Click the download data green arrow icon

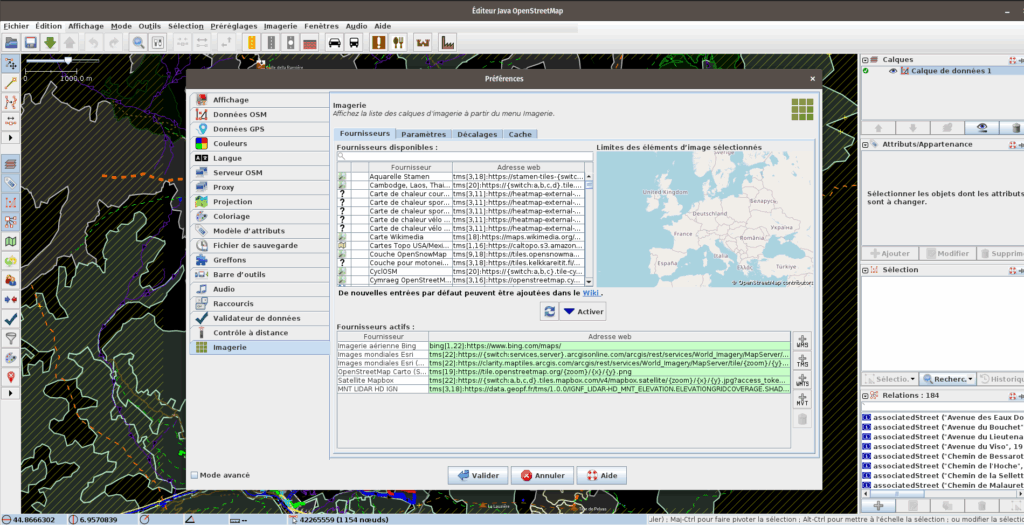pos(51,43)
